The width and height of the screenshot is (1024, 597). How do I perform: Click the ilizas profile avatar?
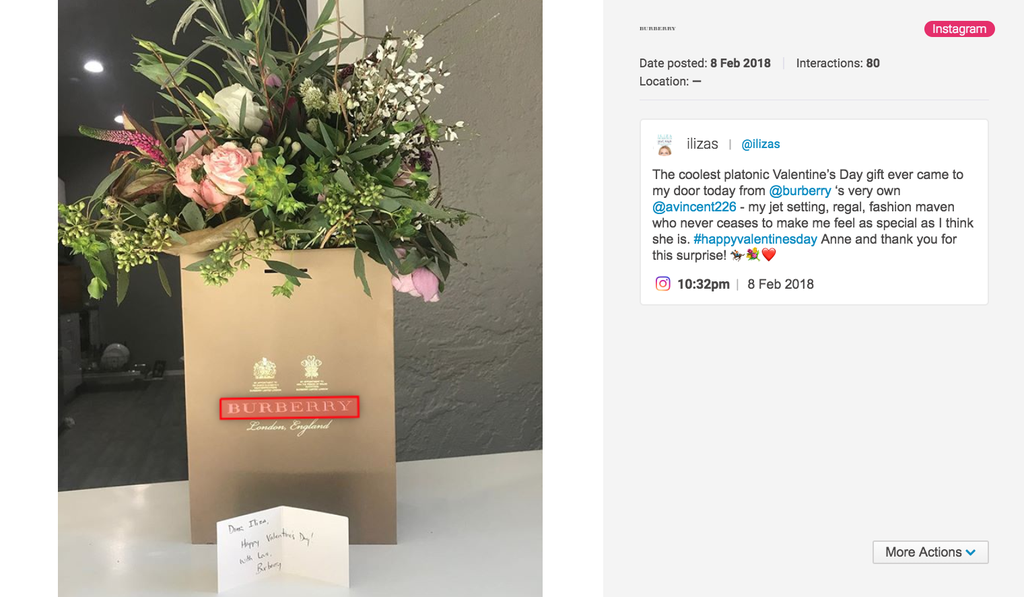tap(665, 144)
